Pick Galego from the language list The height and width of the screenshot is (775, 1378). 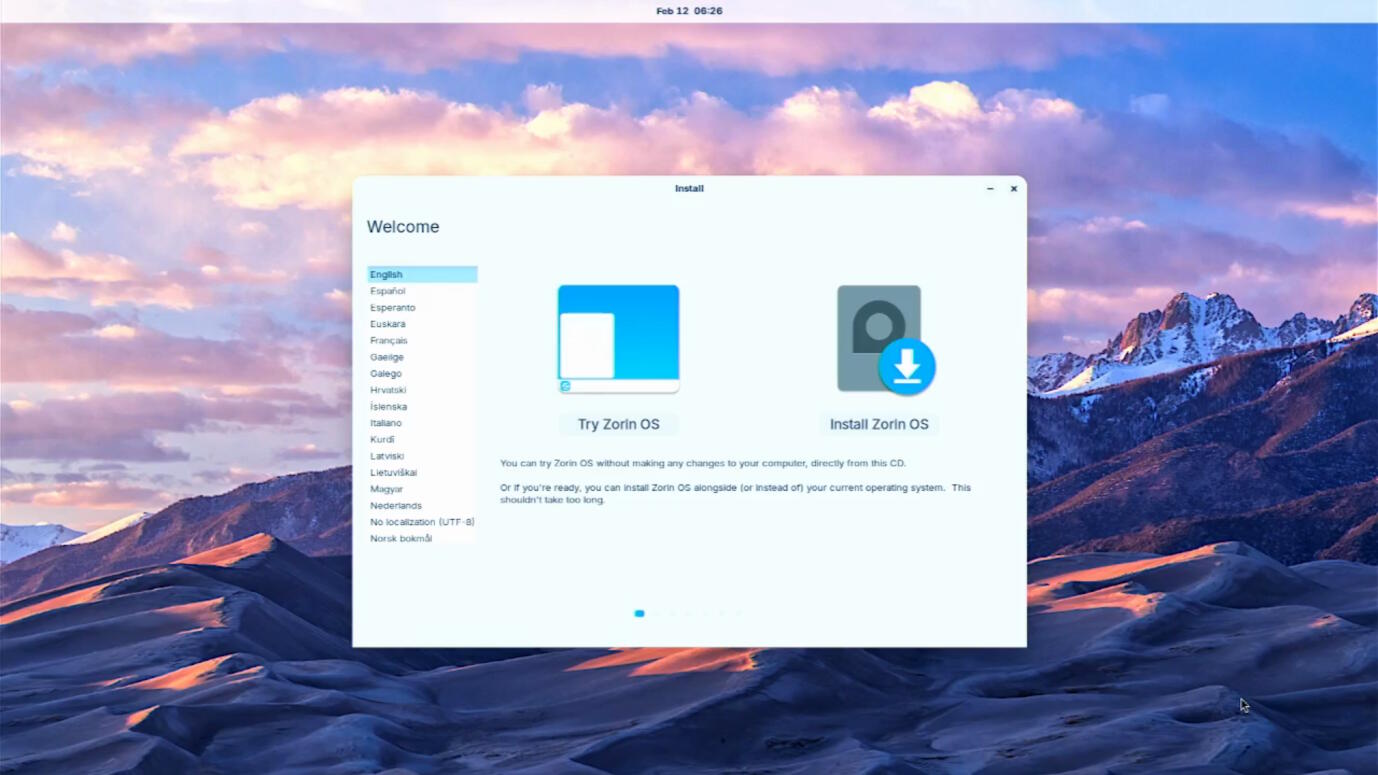[x=422, y=373]
